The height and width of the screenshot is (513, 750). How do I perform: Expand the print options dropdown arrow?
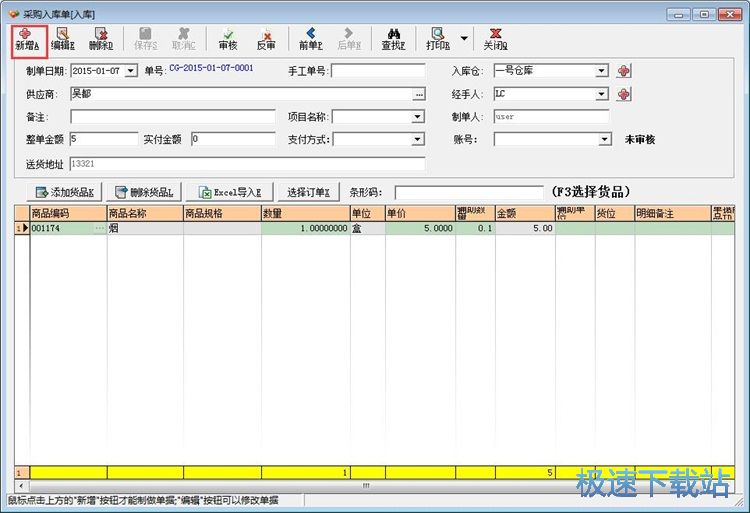click(464, 38)
